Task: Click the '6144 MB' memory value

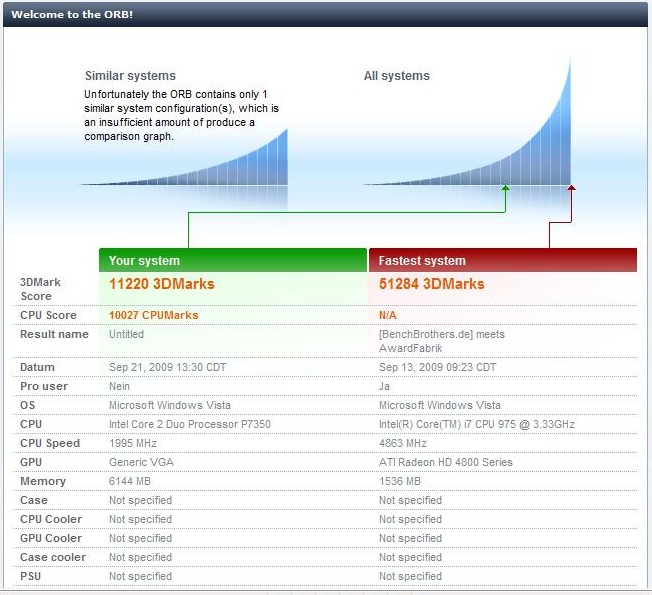Action: coord(130,481)
